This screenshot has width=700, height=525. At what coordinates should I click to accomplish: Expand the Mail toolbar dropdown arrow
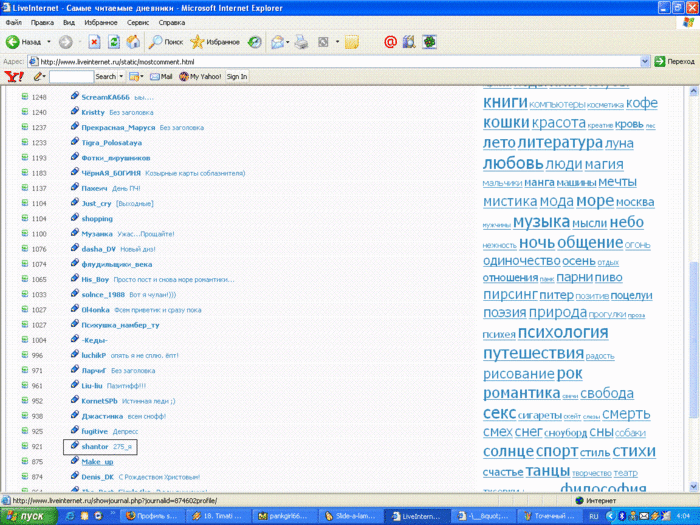(x=288, y=42)
